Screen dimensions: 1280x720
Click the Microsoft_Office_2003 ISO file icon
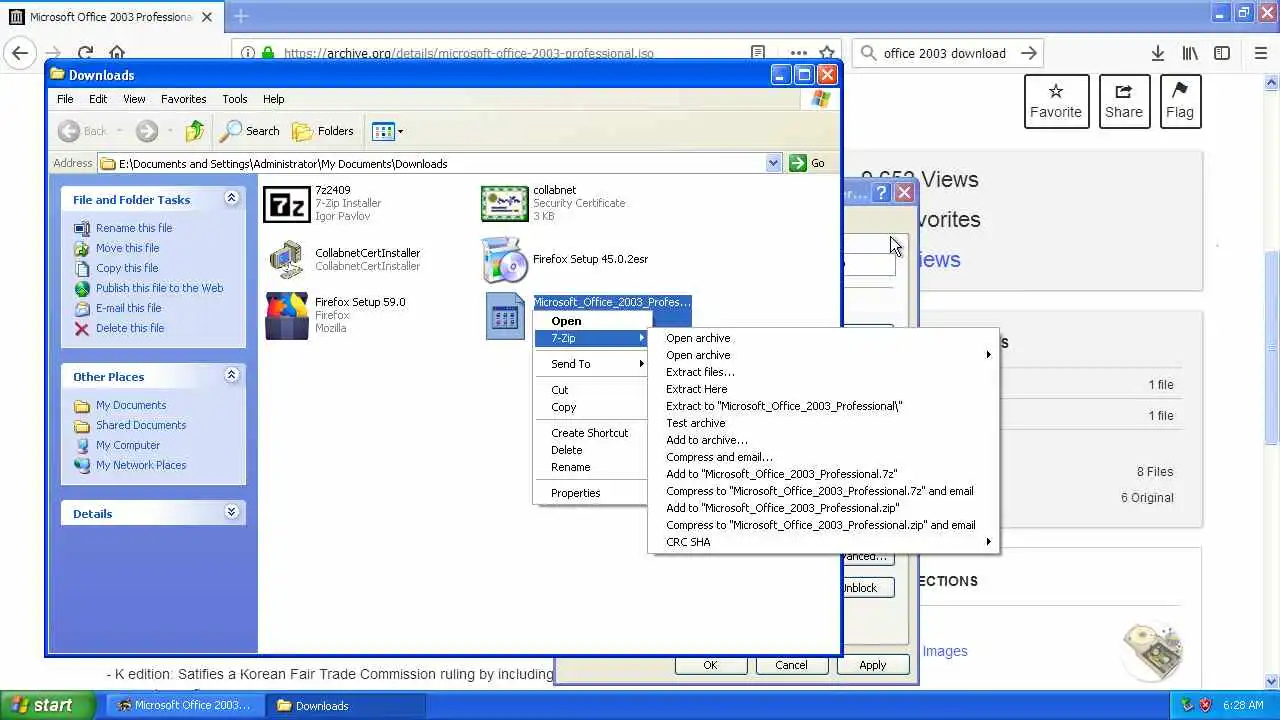click(505, 316)
